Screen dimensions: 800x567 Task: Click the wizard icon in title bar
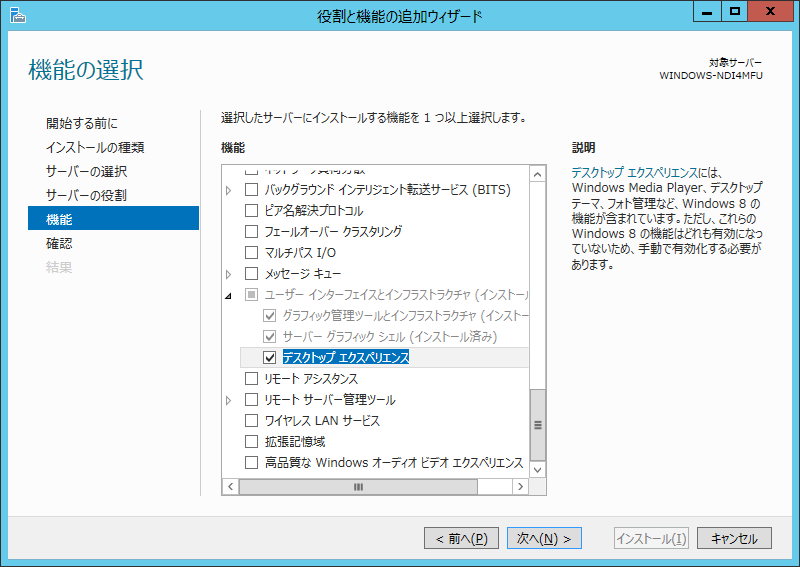pos(13,14)
